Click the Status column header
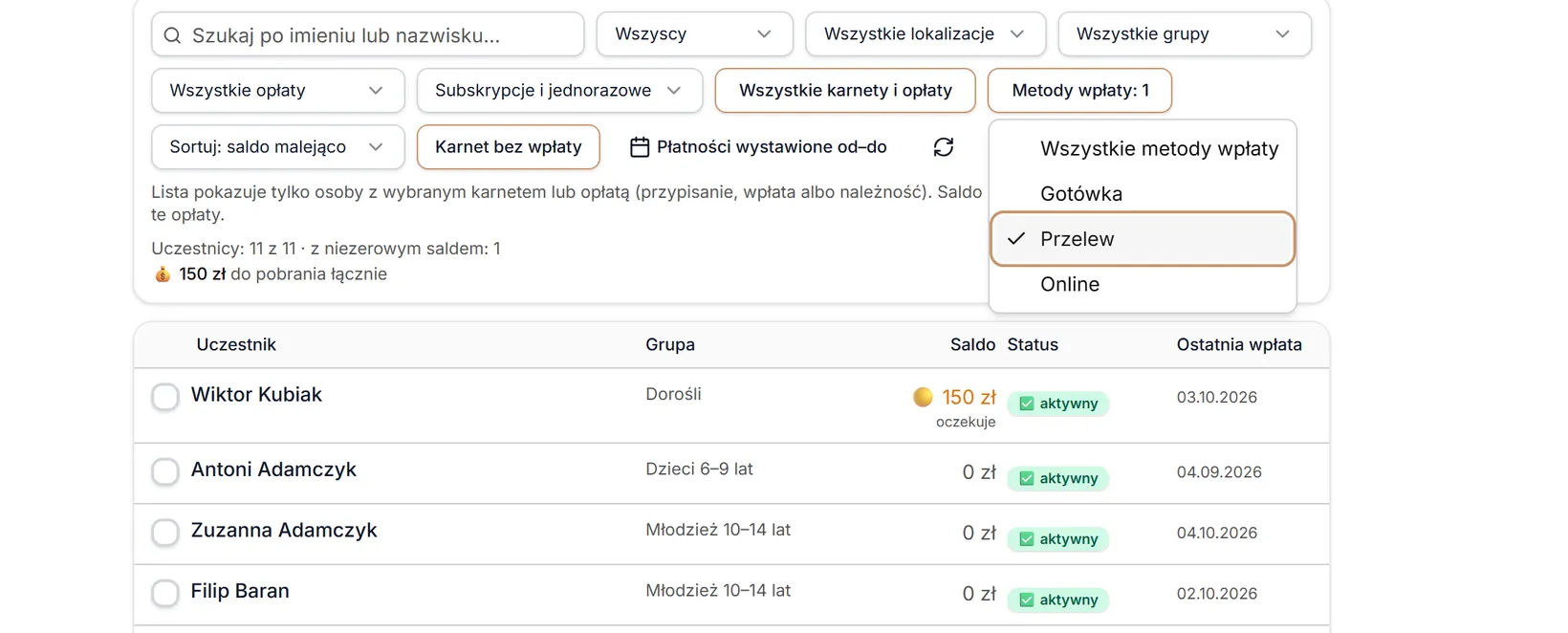 coord(1033,345)
